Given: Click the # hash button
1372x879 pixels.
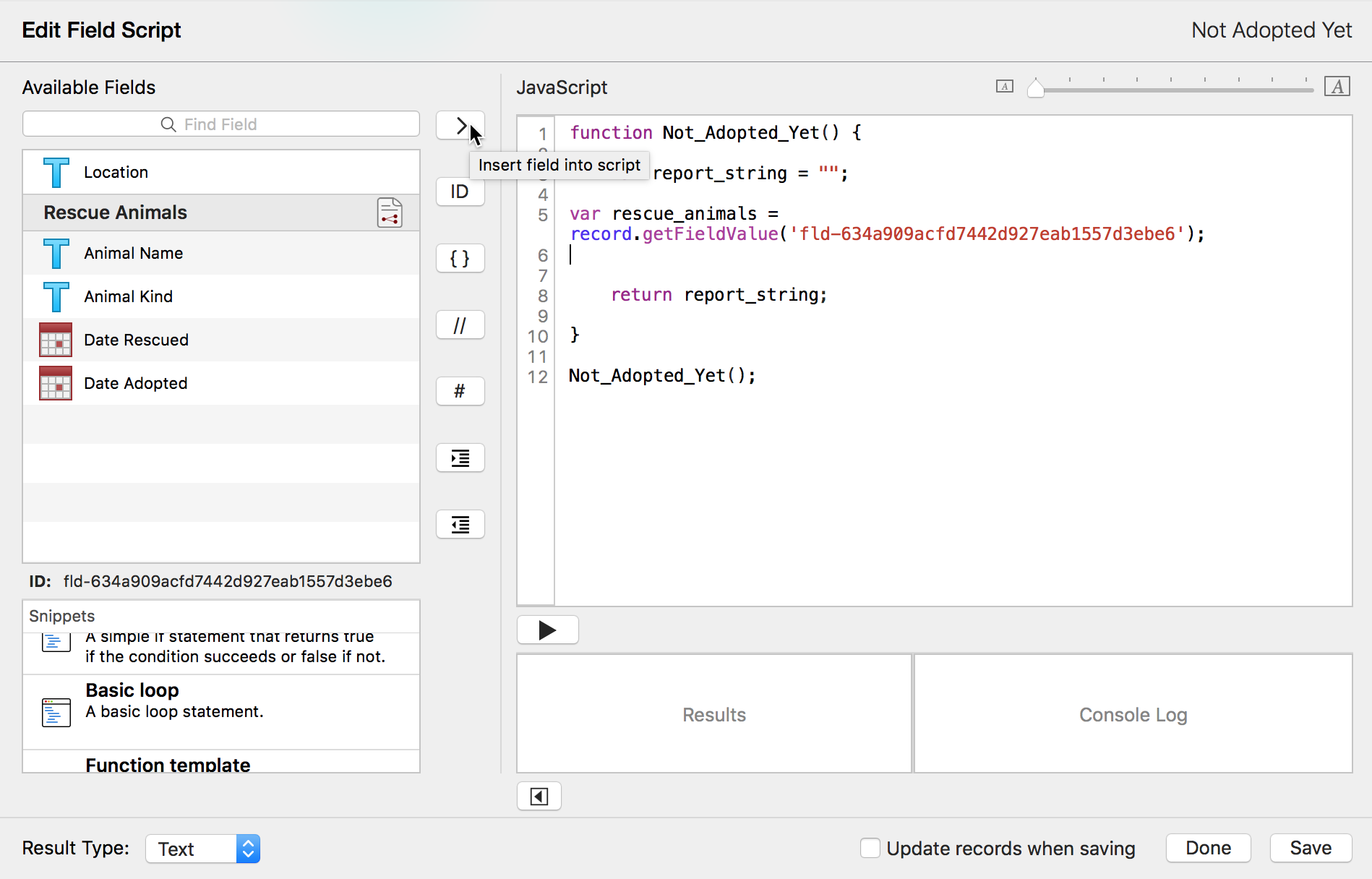Looking at the screenshot, I should (460, 391).
